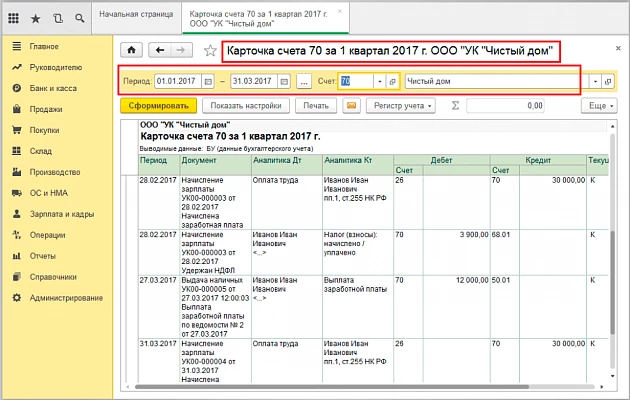Open the sections grid menu icon

[x=14, y=18]
